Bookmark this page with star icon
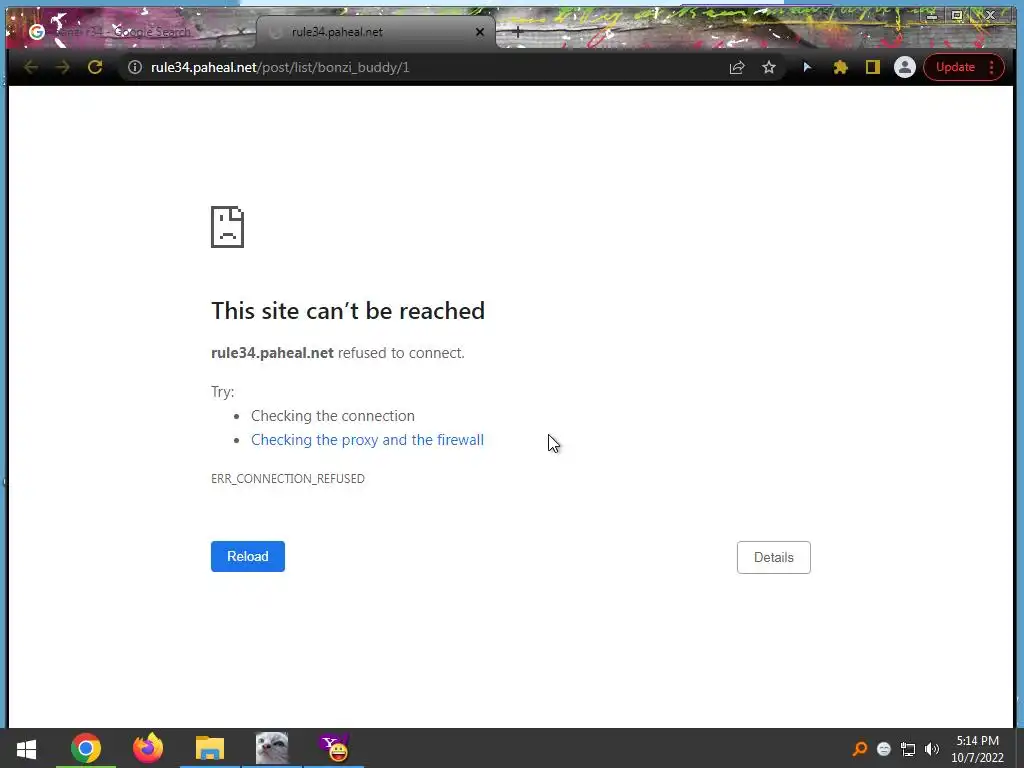This screenshot has height=768, width=1024. click(769, 67)
